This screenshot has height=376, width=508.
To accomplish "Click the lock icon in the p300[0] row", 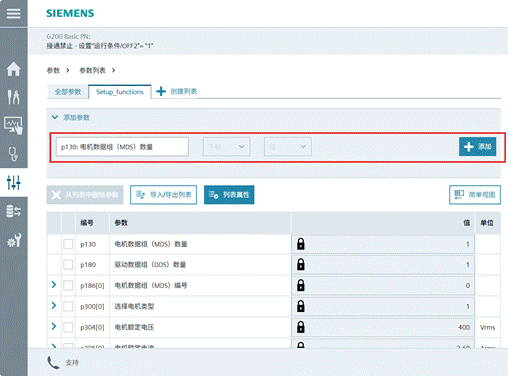I will coord(301,306).
